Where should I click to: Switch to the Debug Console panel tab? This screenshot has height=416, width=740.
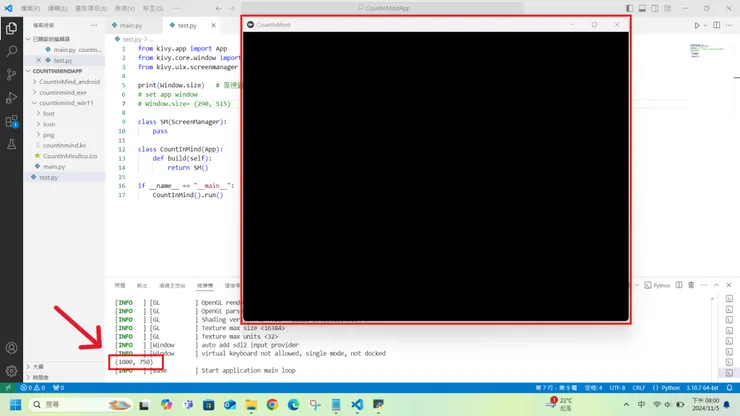[172, 285]
